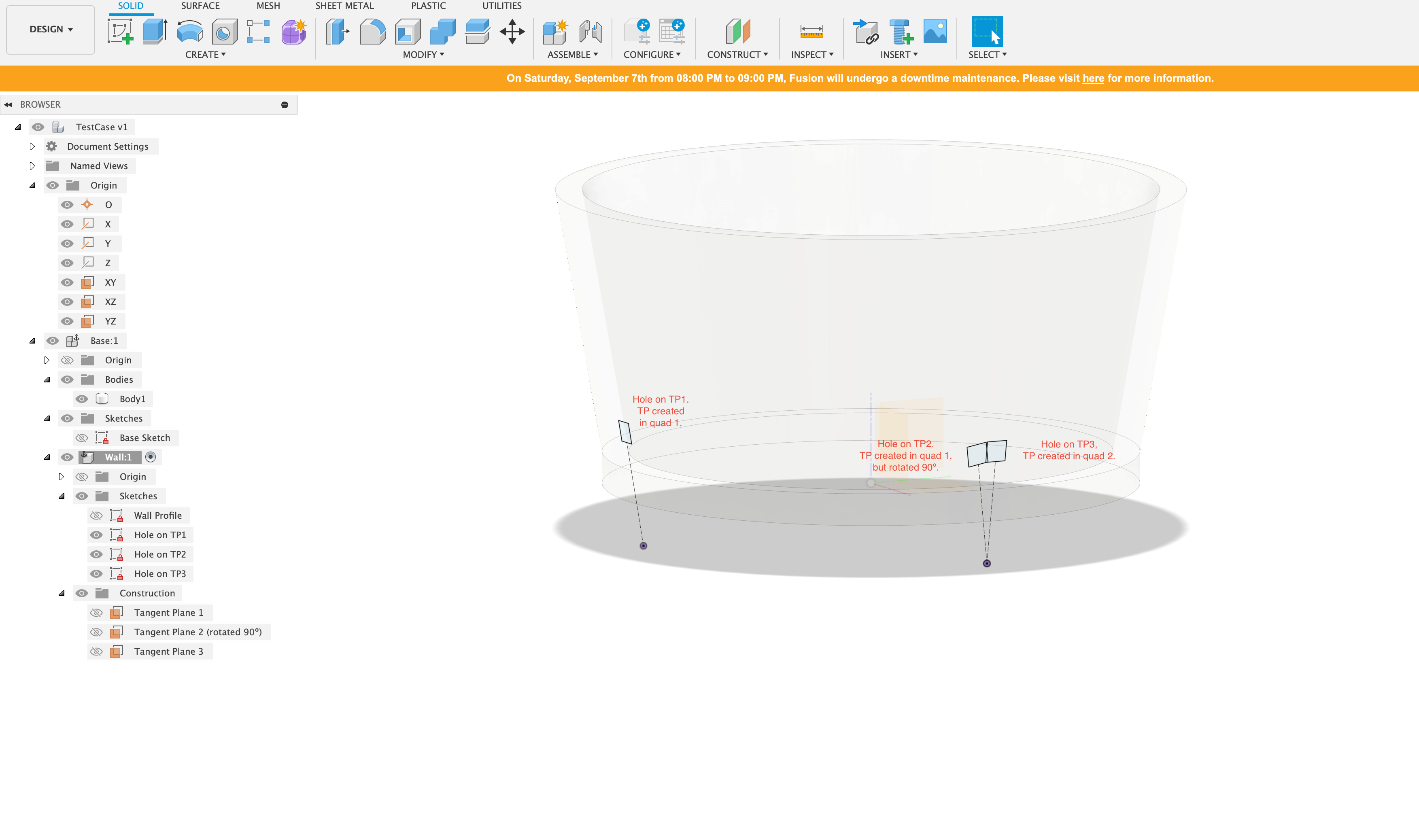Select the Rectangular Pattern tool

pos(258,31)
